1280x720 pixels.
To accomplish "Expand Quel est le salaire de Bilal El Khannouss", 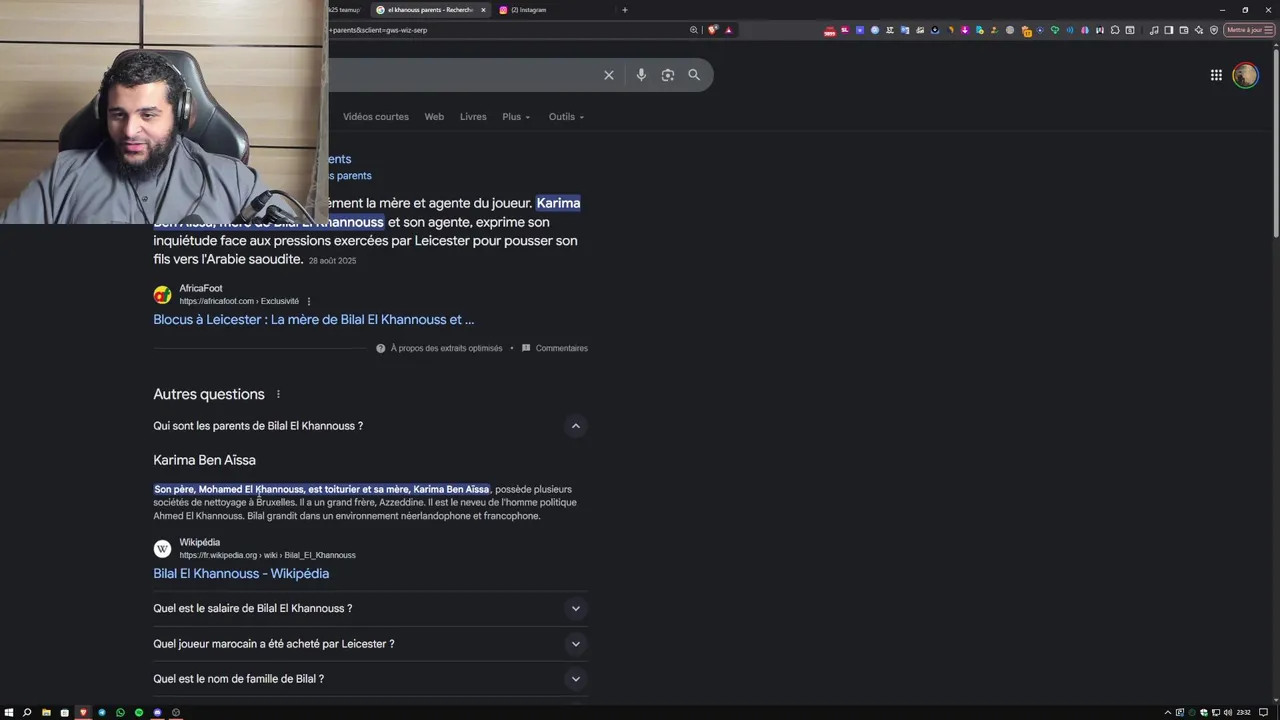I will pos(575,608).
